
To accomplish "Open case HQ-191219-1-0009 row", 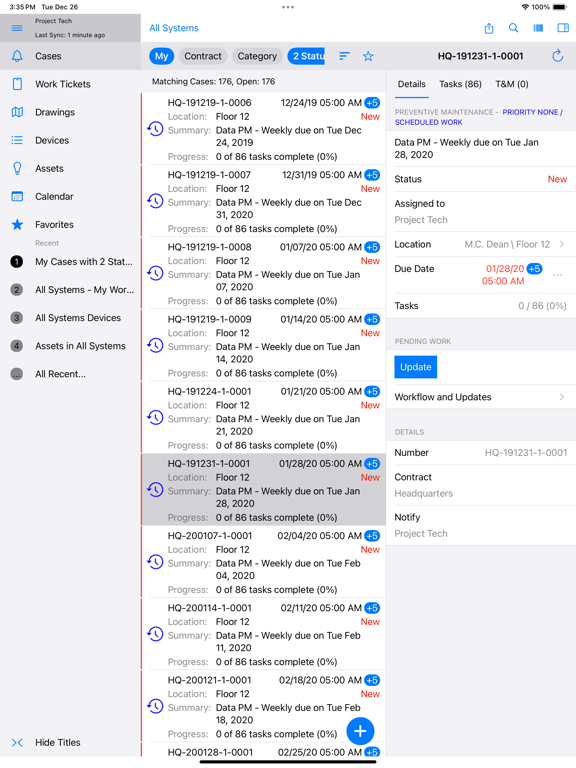I will (264, 345).
